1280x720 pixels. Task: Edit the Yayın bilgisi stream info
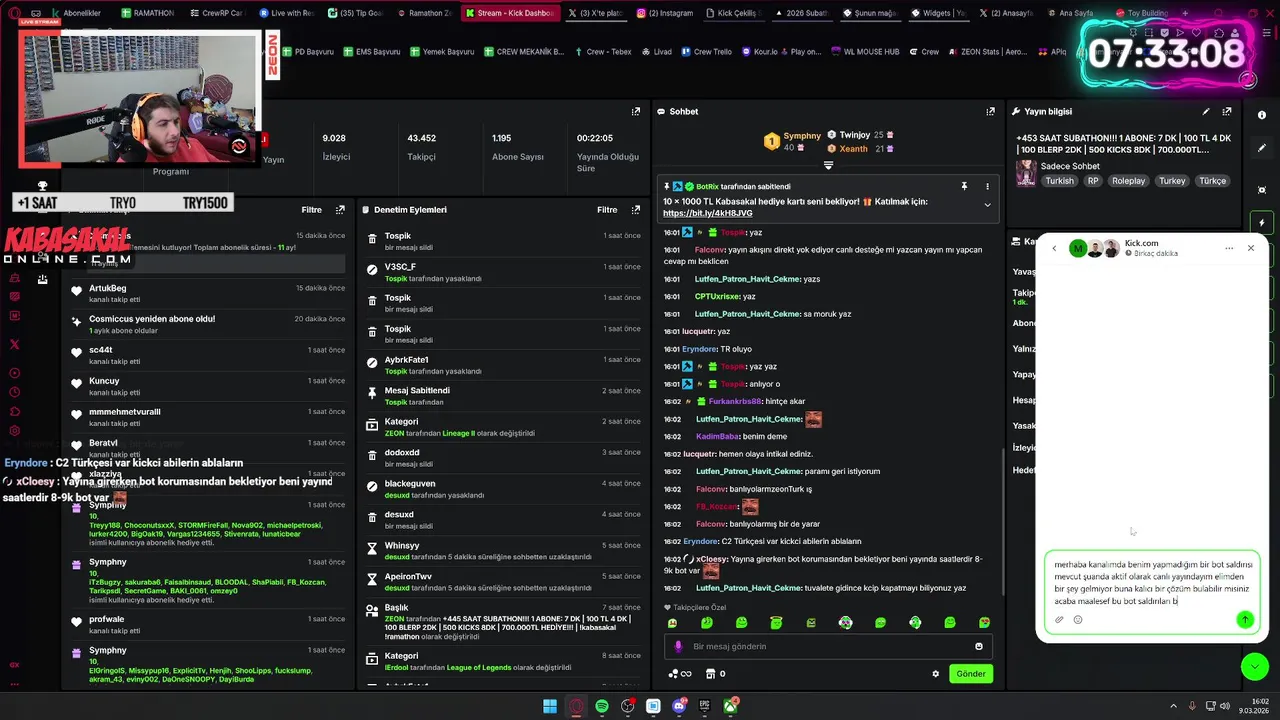point(1206,112)
